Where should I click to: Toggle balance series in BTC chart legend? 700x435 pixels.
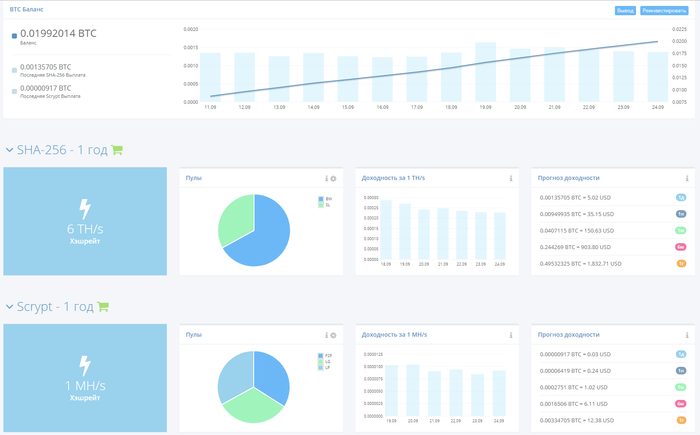[x=14, y=36]
